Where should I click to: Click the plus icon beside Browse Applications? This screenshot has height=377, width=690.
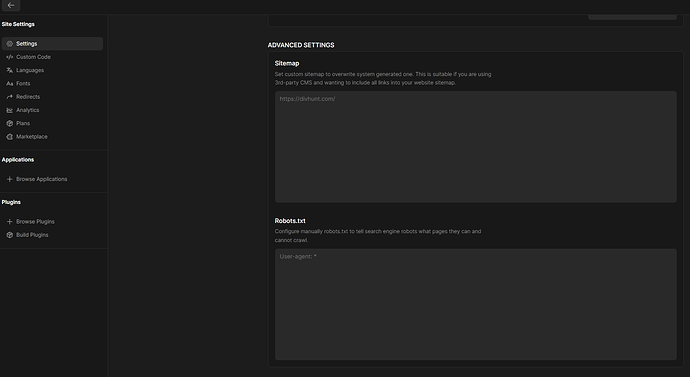[x=10, y=179]
